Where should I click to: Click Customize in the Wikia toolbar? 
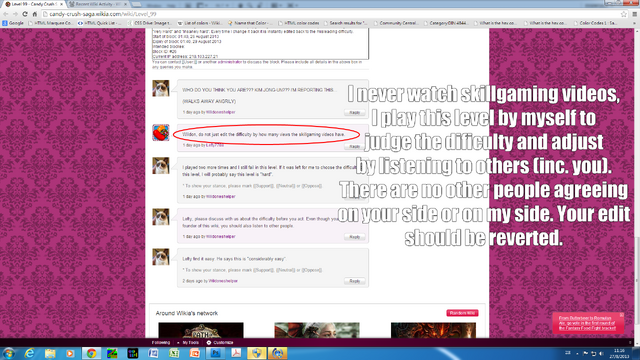coord(220,342)
